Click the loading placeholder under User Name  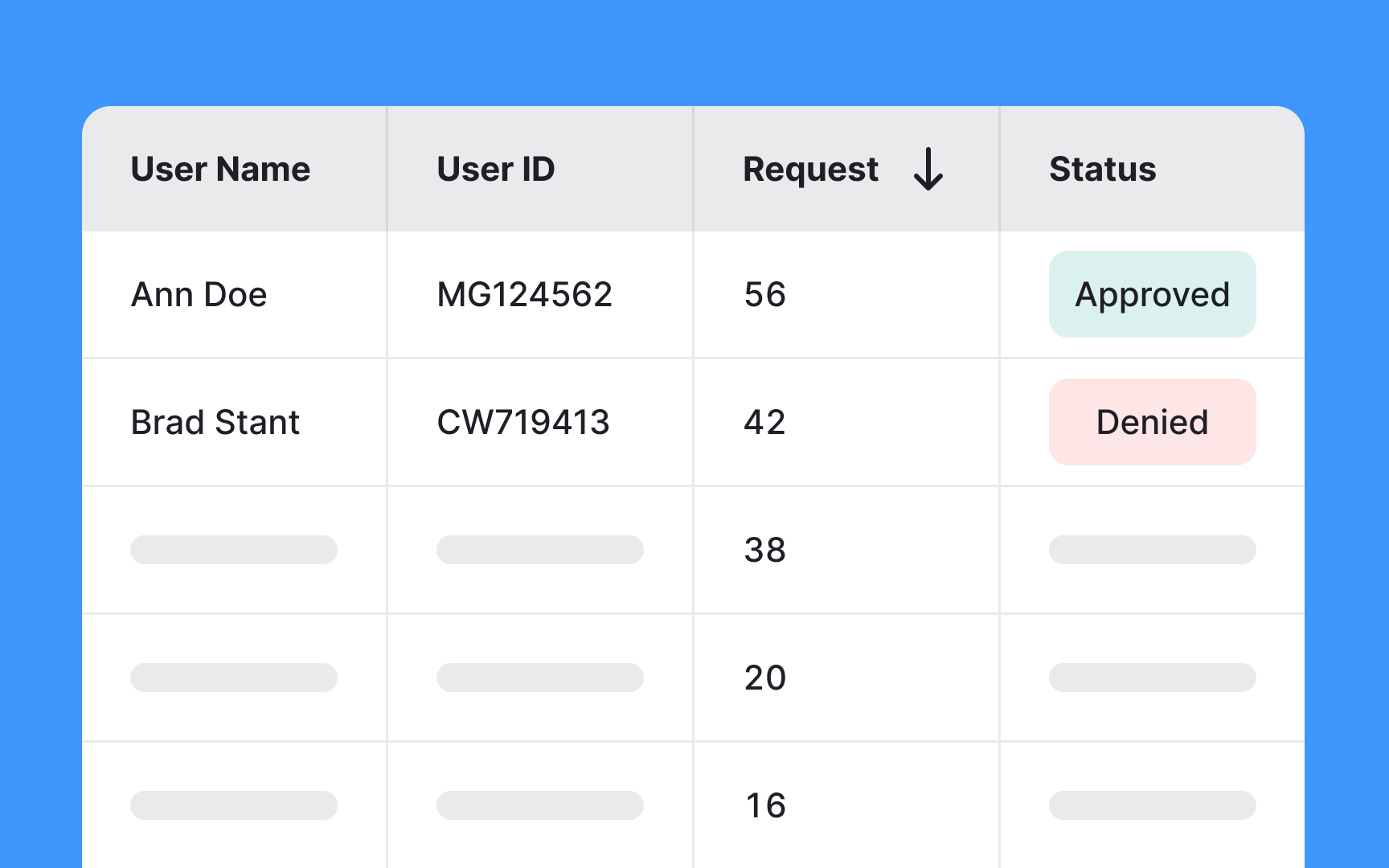coord(233,550)
